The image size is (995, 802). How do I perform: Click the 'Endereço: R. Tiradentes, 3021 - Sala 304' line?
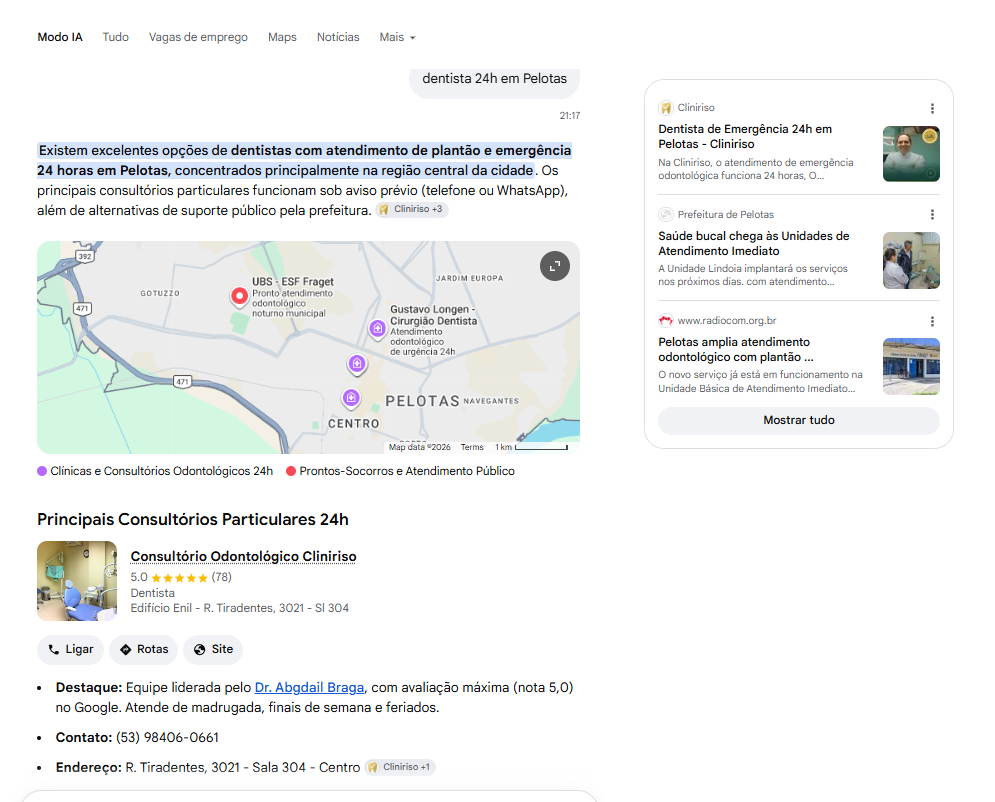[208, 768]
